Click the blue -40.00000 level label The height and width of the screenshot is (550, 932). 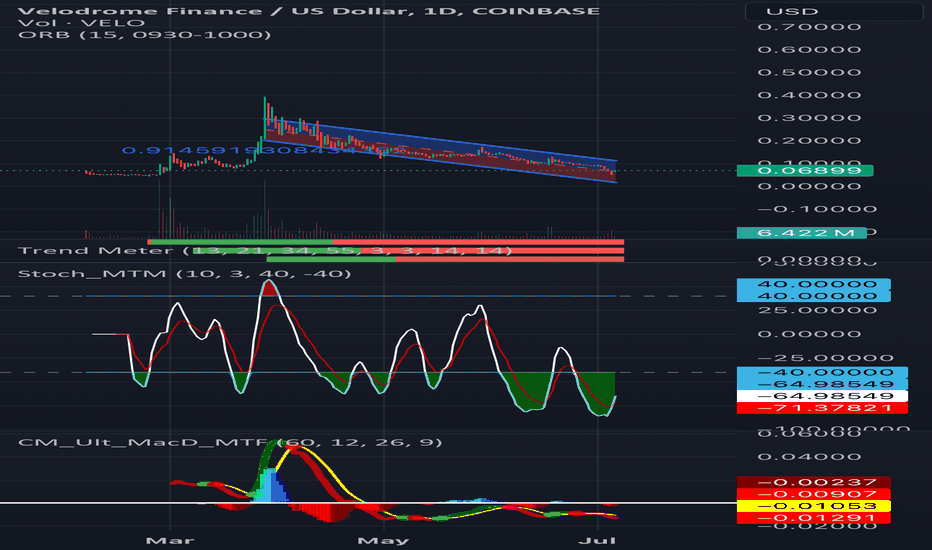(822, 372)
